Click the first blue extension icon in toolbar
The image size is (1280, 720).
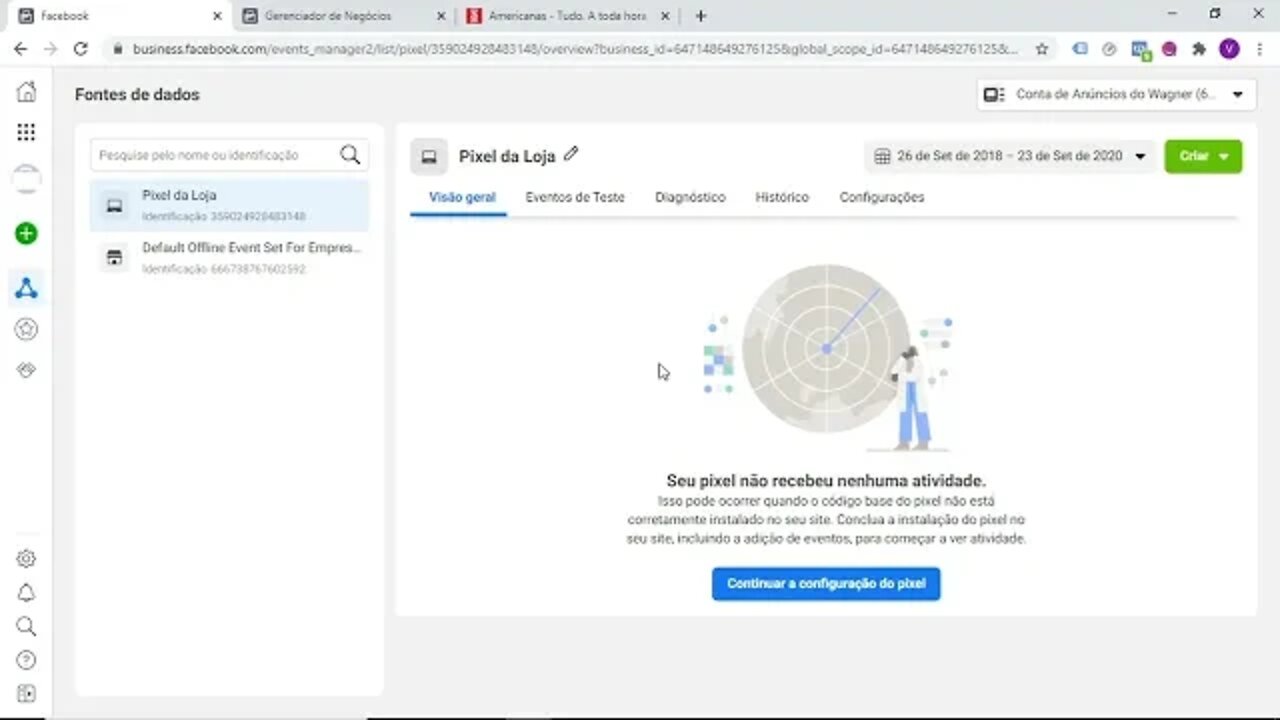click(x=1080, y=48)
